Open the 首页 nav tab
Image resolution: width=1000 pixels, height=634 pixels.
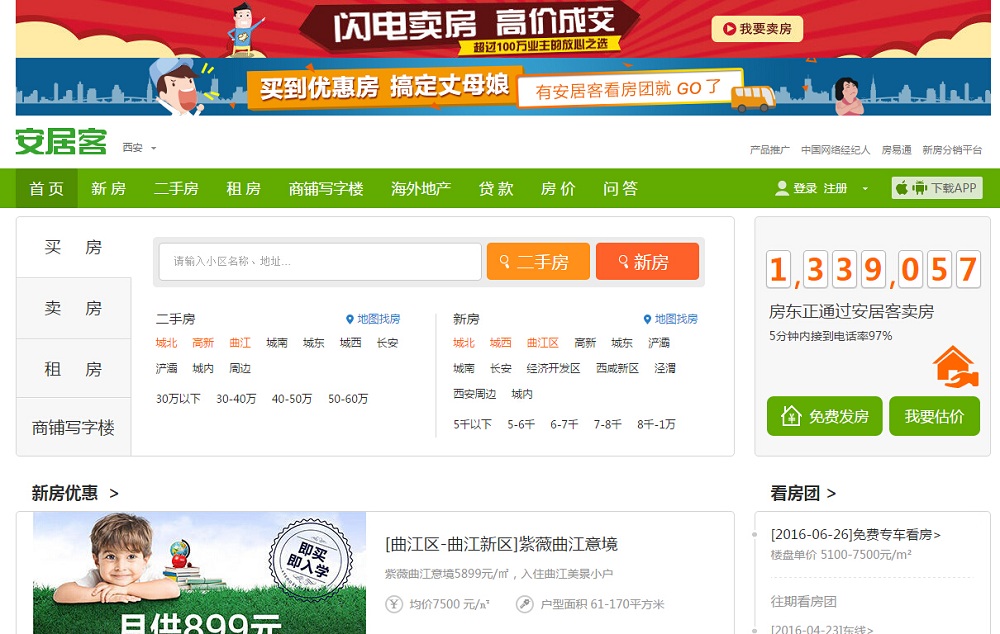[47, 188]
